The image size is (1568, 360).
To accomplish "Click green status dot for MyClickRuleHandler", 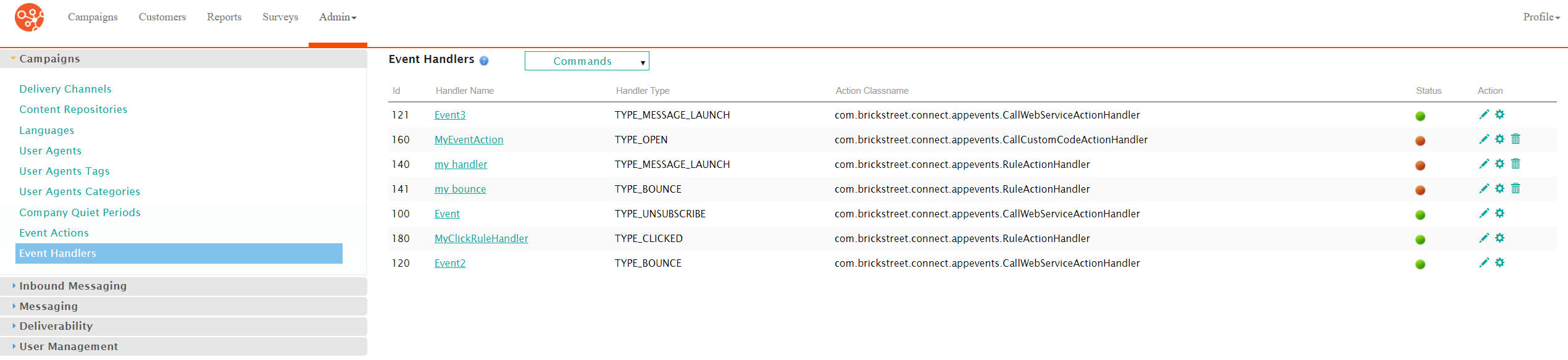I will [1420, 240].
